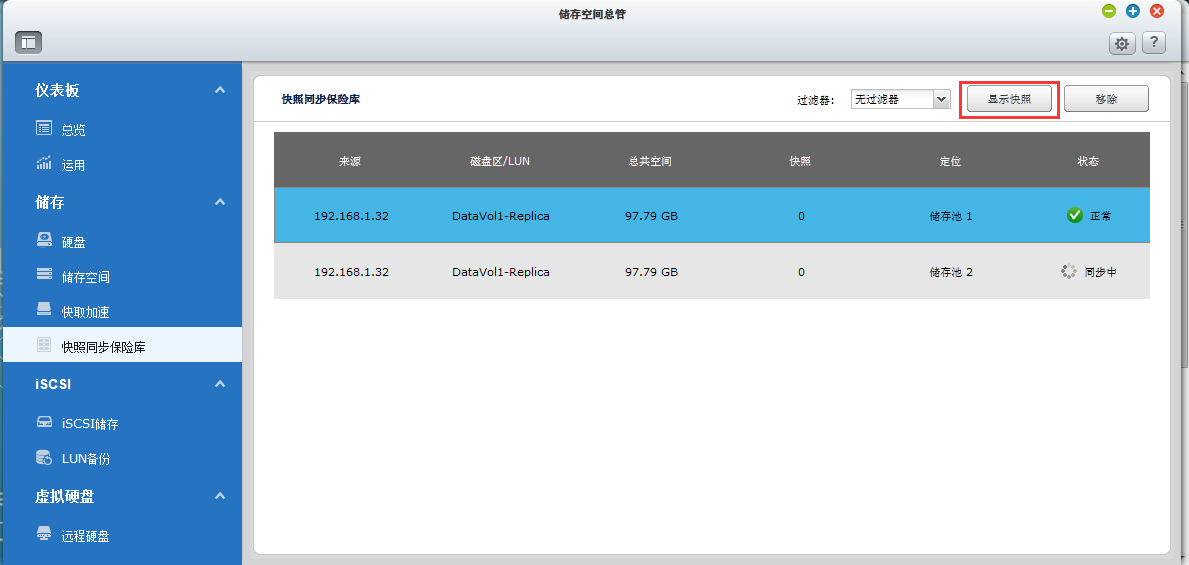The height and width of the screenshot is (565, 1189).
Task: Click the 状态 column header
Action: point(1089,162)
